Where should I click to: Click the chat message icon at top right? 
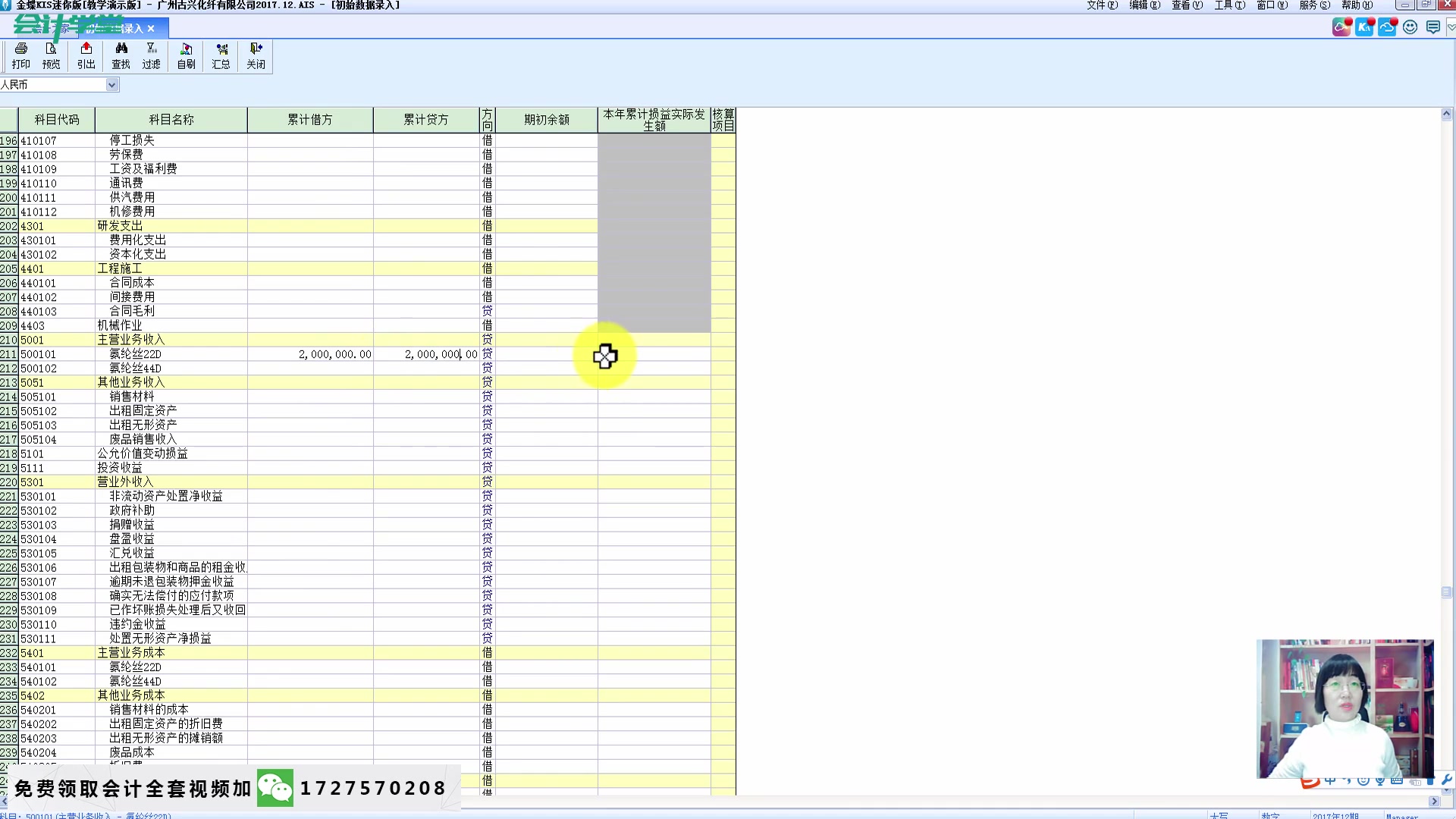coord(1432,27)
